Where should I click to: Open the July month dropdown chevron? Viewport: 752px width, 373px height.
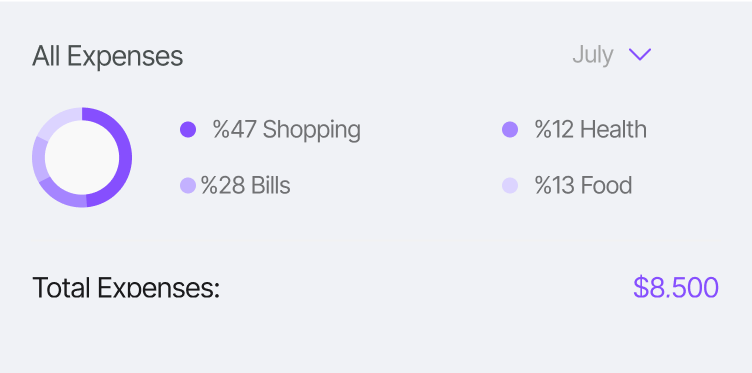tap(640, 54)
